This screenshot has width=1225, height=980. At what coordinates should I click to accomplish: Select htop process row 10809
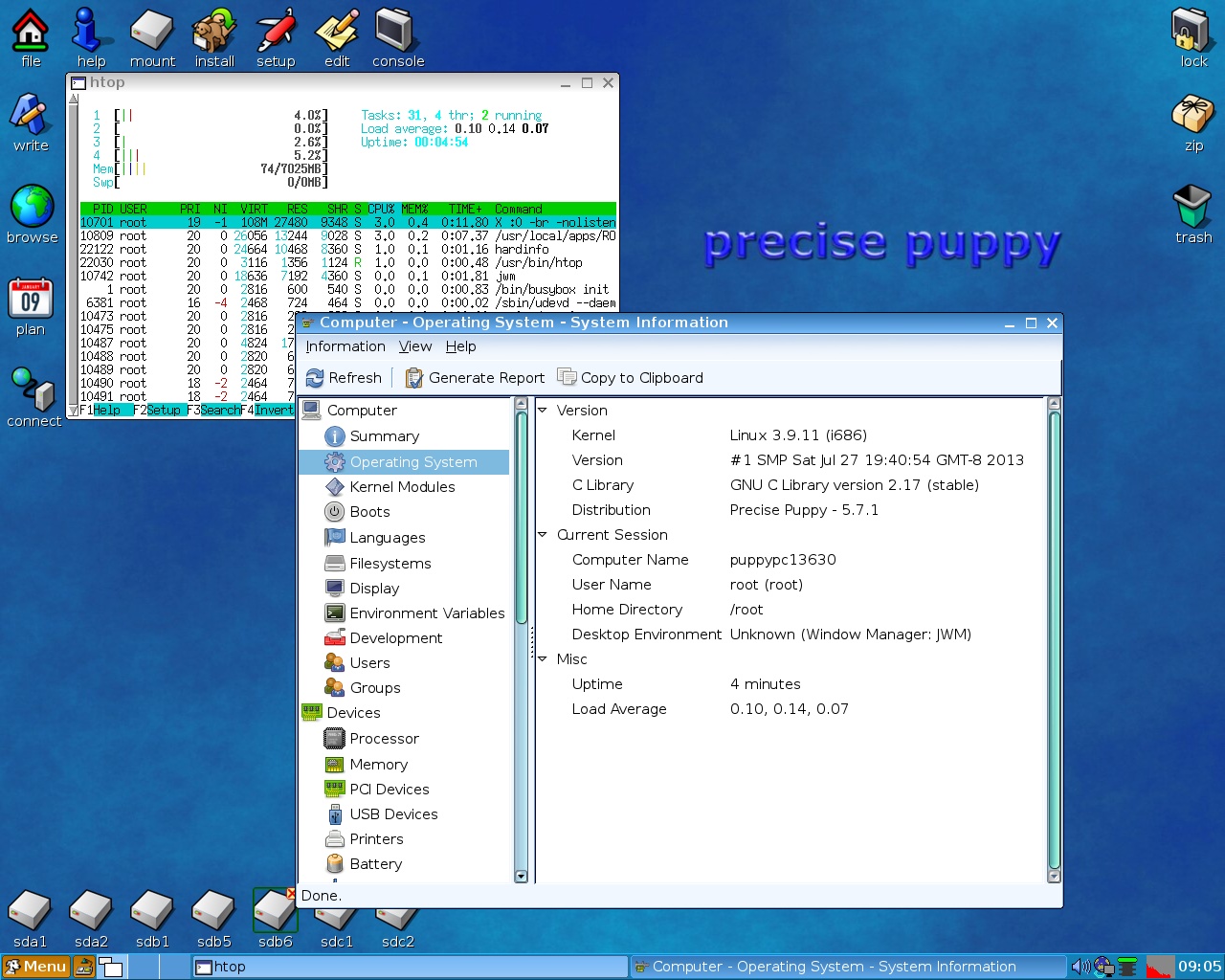(348, 235)
